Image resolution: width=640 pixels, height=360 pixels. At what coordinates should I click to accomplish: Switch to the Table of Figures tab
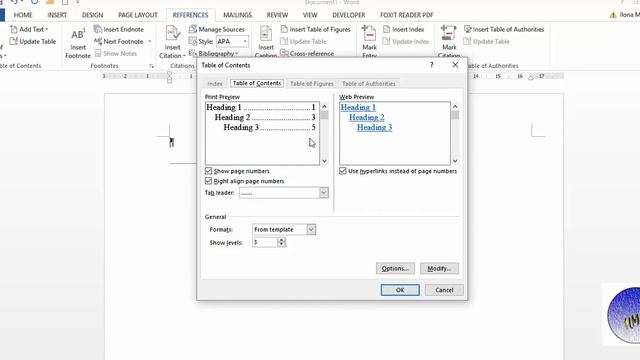pyautogui.click(x=312, y=84)
